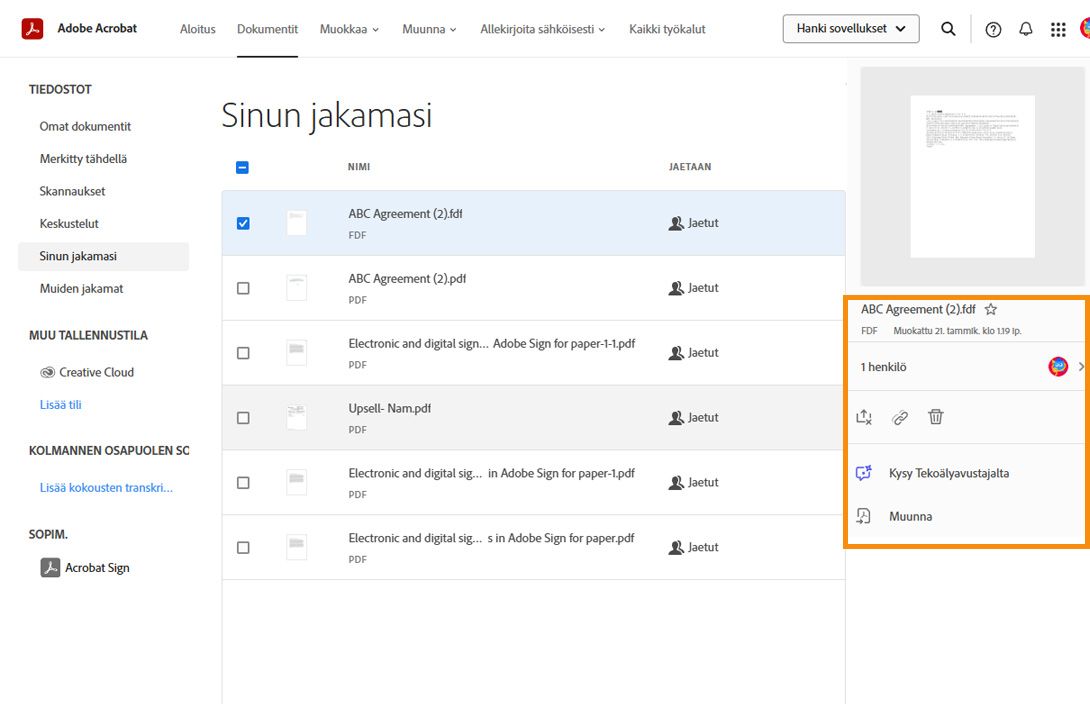Expand the 1 henkilö sharing details
This screenshot has width=1090, height=704.
tap(1082, 367)
